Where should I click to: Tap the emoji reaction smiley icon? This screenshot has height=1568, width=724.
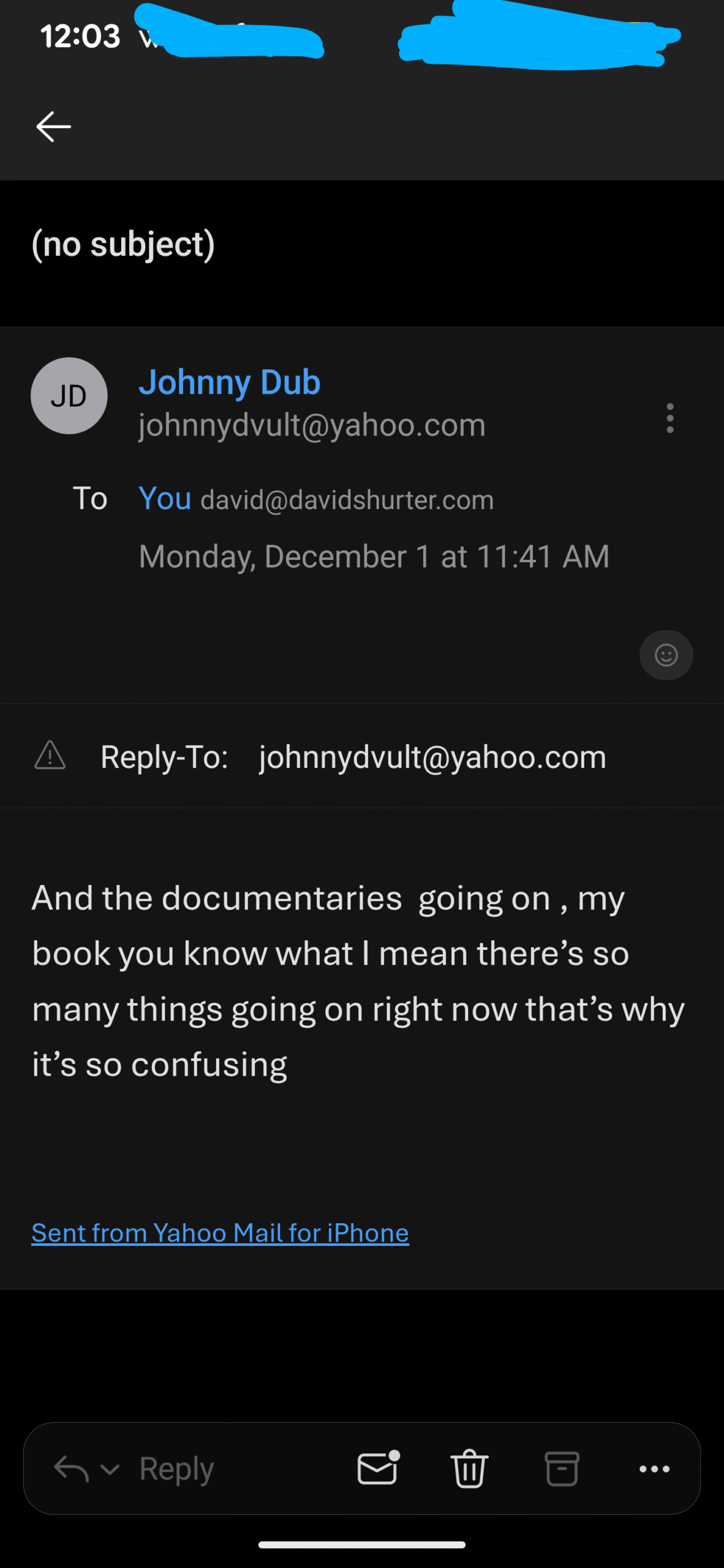(666, 655)
